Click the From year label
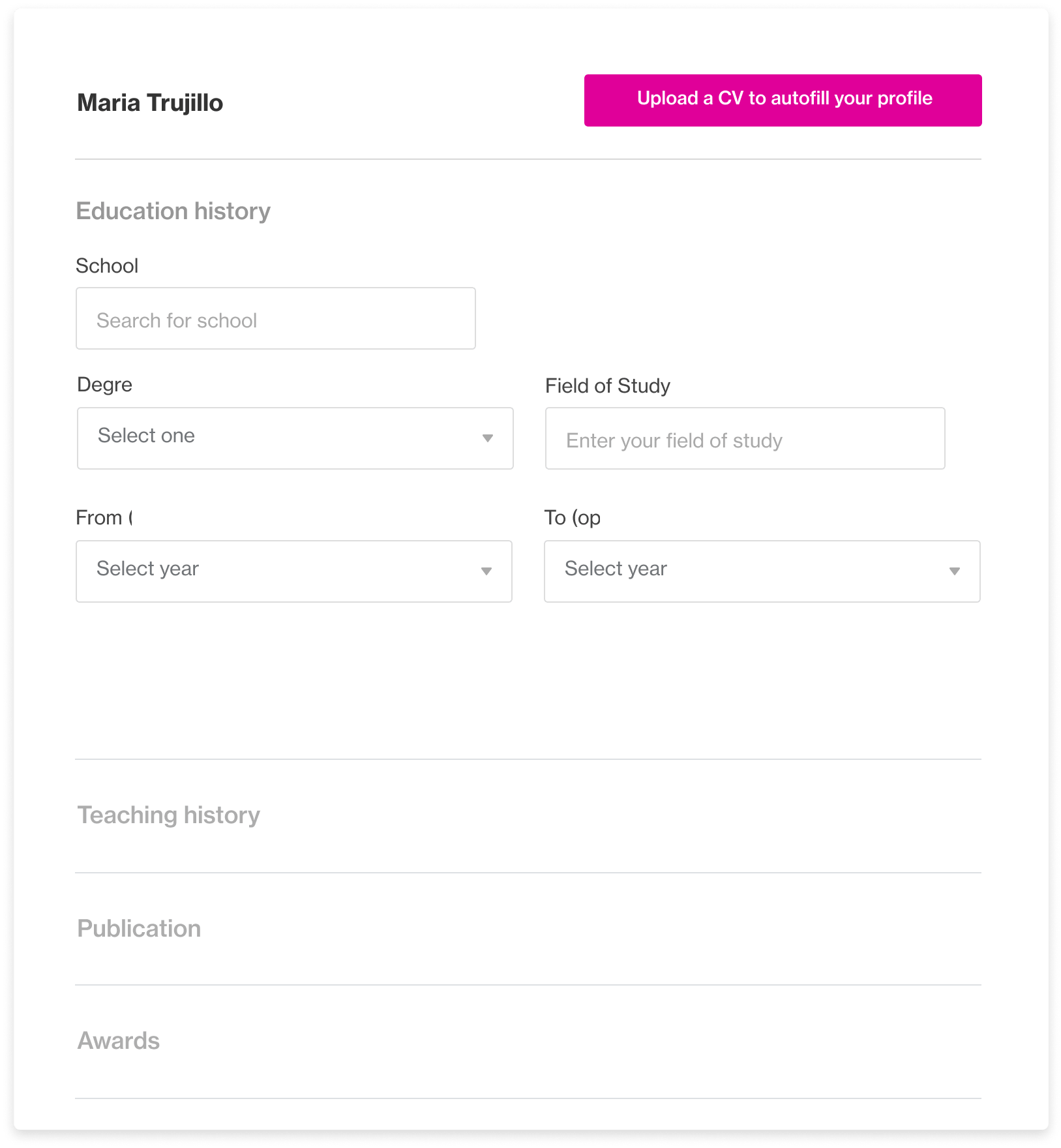The image size is (1061, 1148). click(104, 518)
